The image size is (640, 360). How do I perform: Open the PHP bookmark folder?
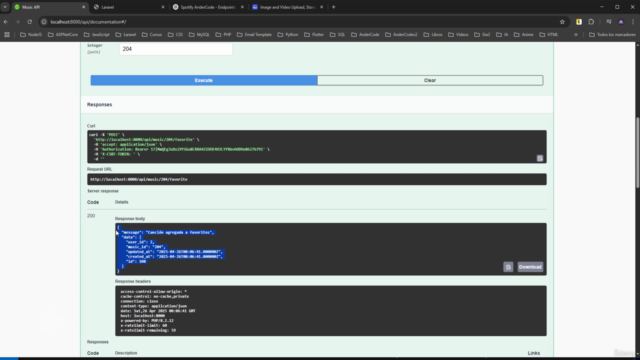click(x=223, y=35)
